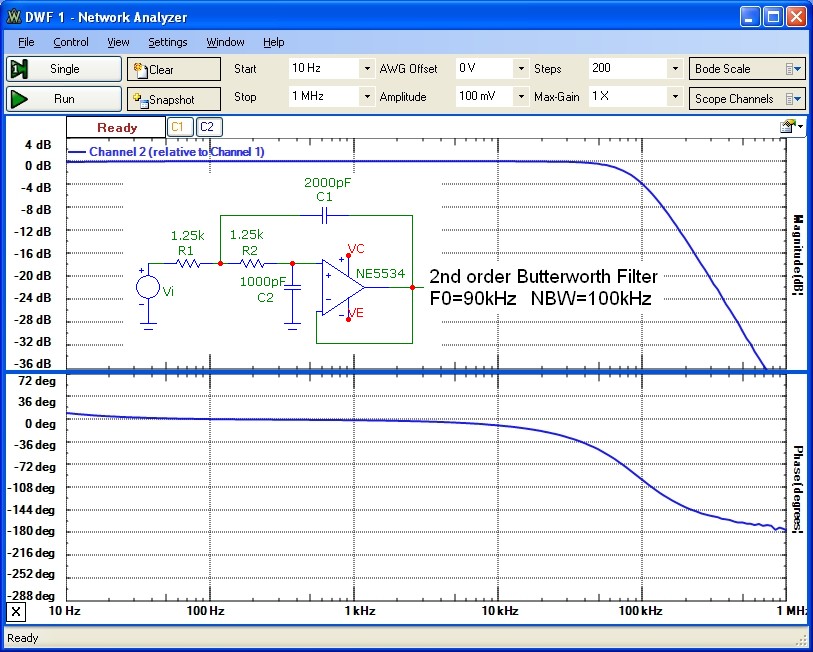The image size is (813, 652).
Task: Open the Amplitude 100 mV dropdown
Action: click(x=520, y=97)
